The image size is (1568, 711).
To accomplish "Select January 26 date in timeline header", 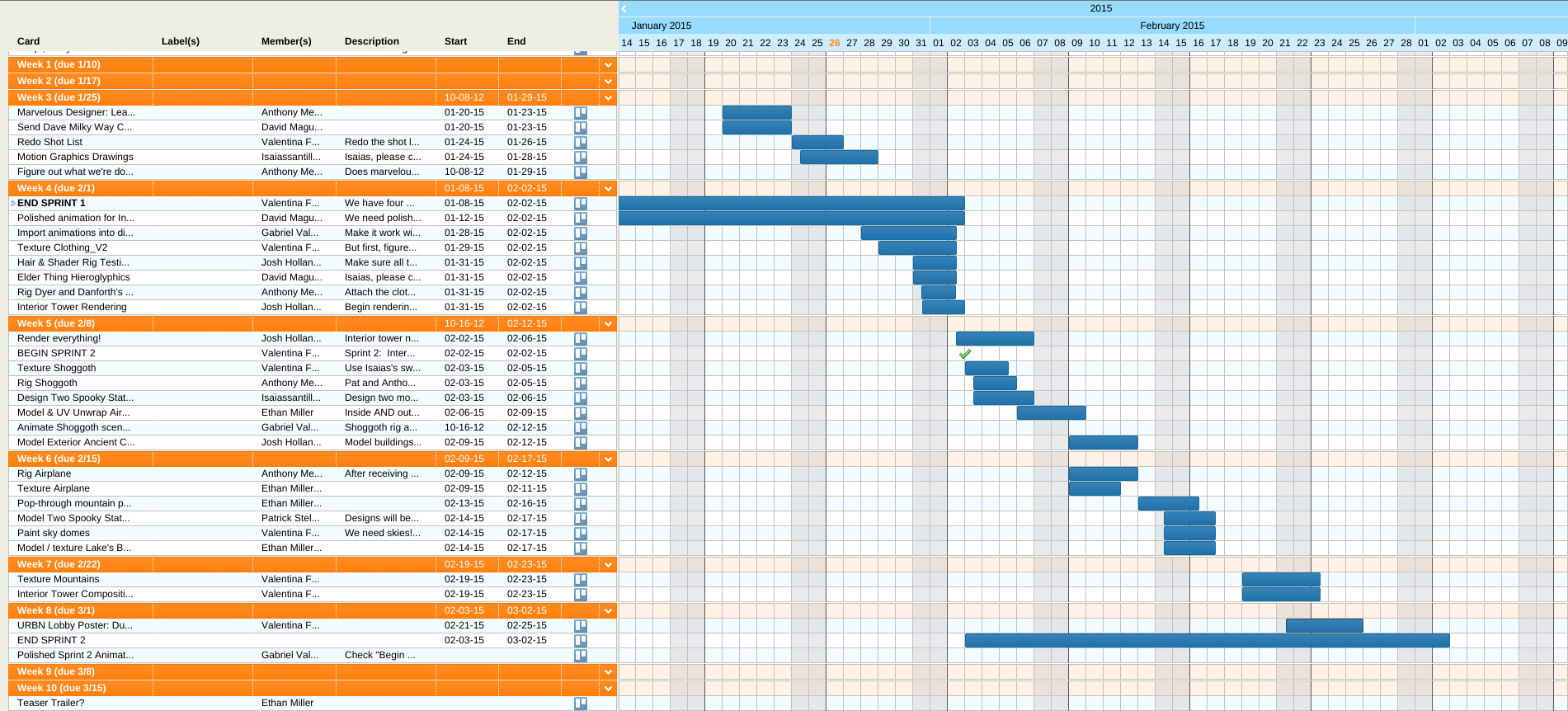I will click(x=834, y=43).
